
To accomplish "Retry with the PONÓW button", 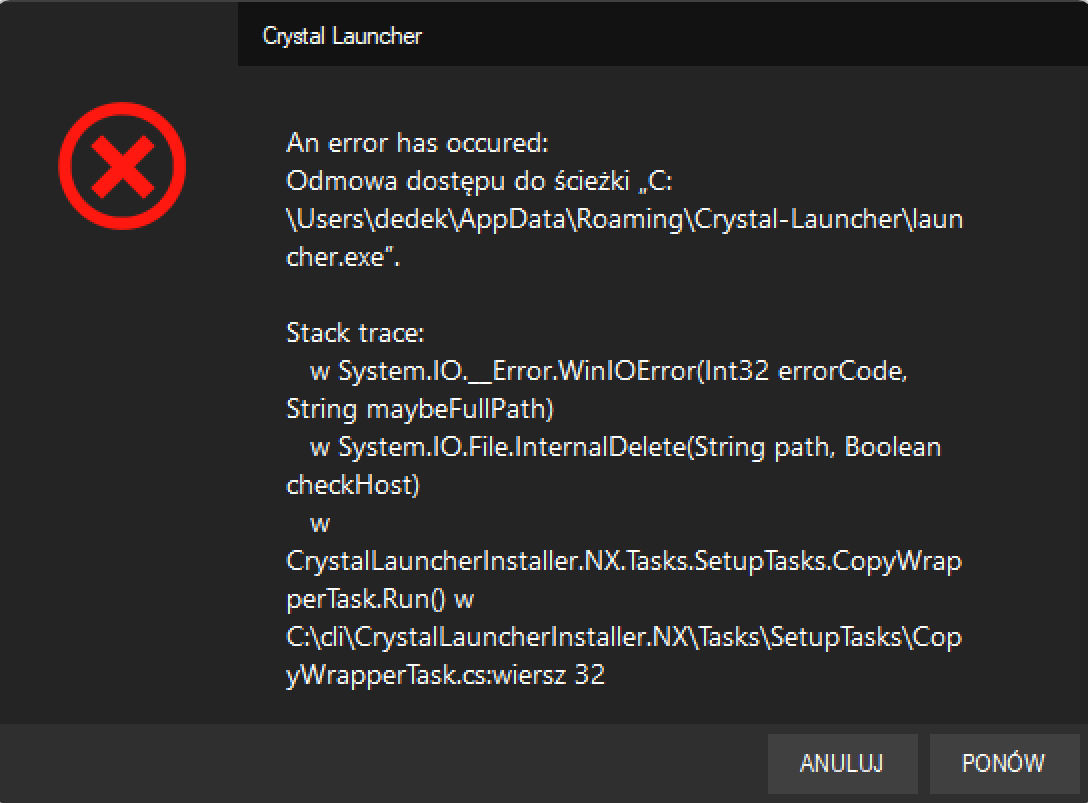I will 1003,764.
